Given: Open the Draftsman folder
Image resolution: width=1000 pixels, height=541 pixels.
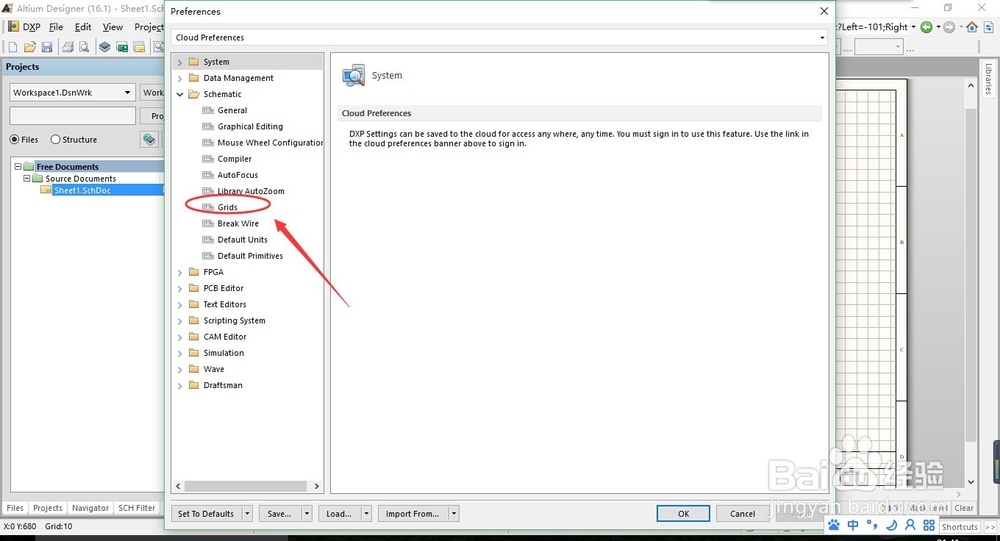Looking at the screenshot, I should (x=223, y=385).
